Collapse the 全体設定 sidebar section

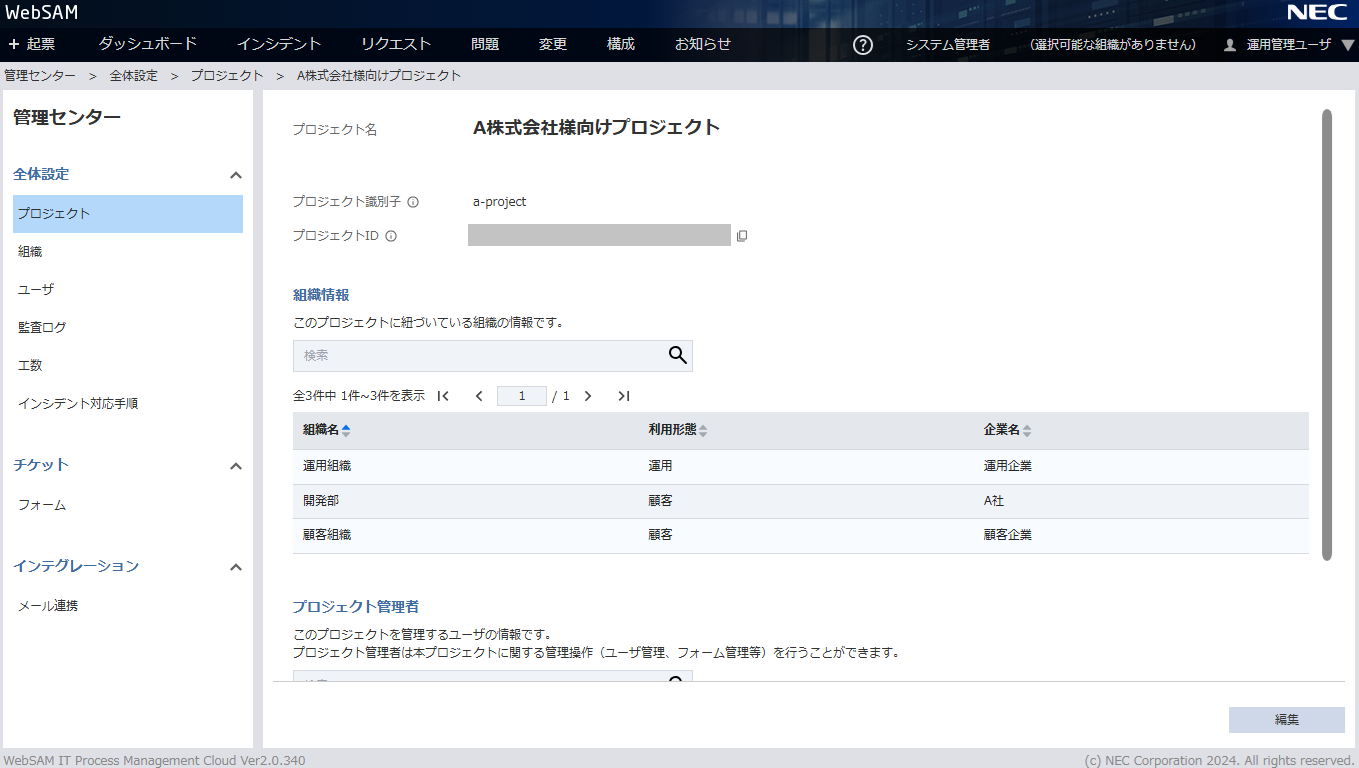click(x=236, y=175)
